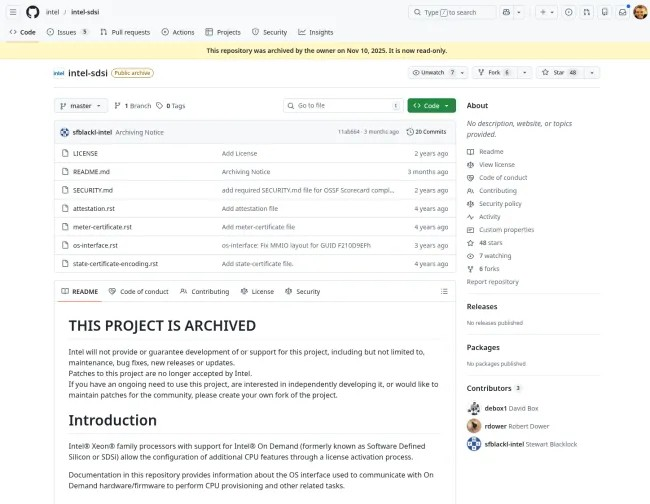
Task: Click the Go to file search field
Action: point(340,105)
